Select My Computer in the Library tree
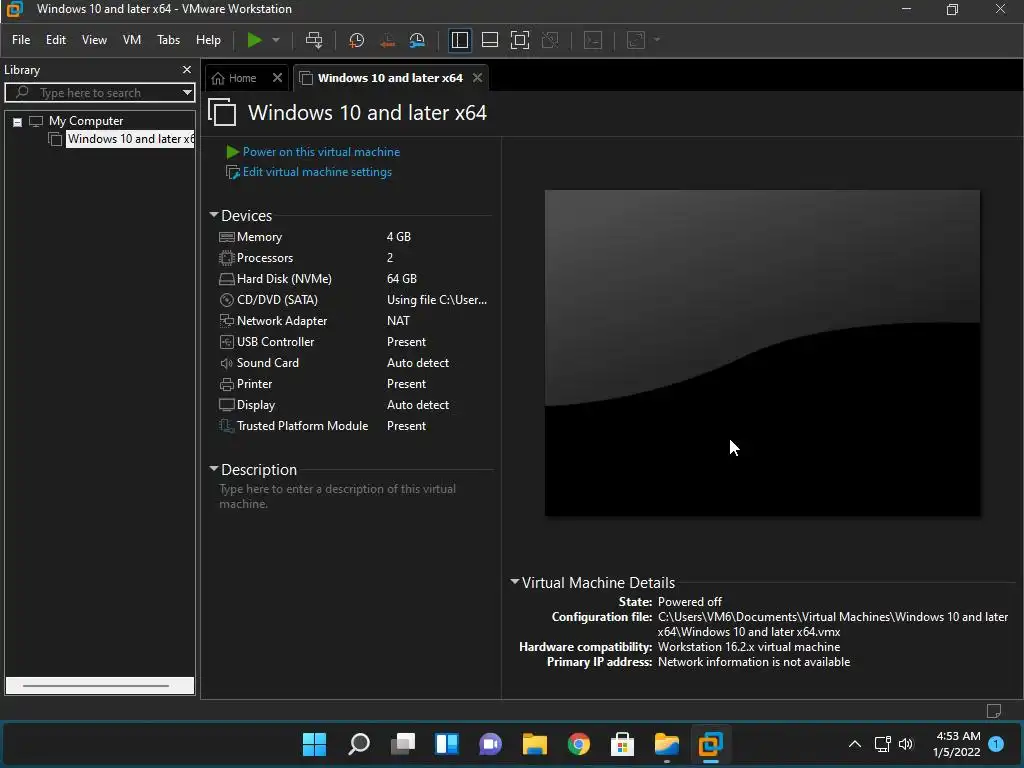The image size is (1024, 768). point(86,121)
